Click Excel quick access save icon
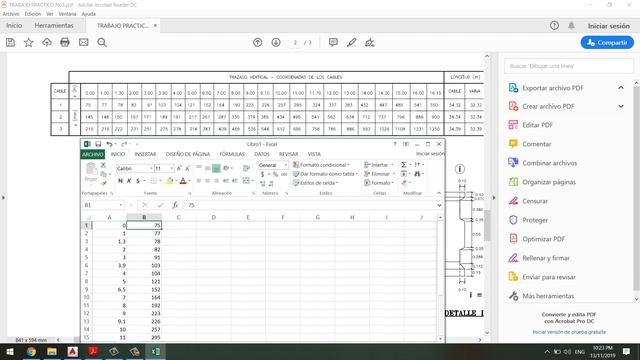 click(98, 144)
